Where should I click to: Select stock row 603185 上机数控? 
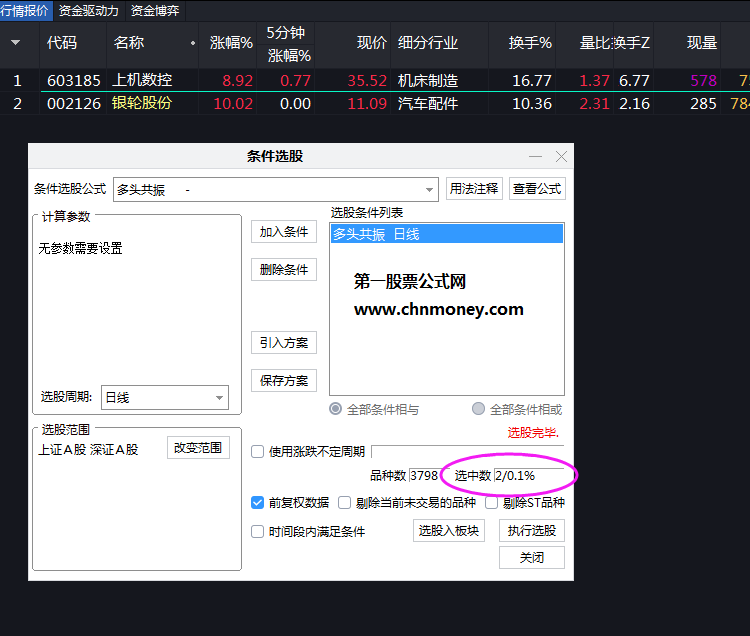point(375,80)
